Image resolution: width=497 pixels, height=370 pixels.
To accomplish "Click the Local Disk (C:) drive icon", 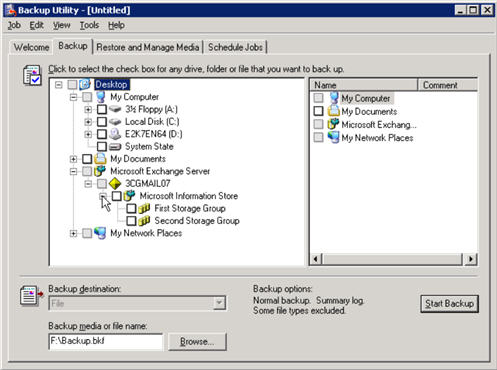I will click(x=115, y=122).
